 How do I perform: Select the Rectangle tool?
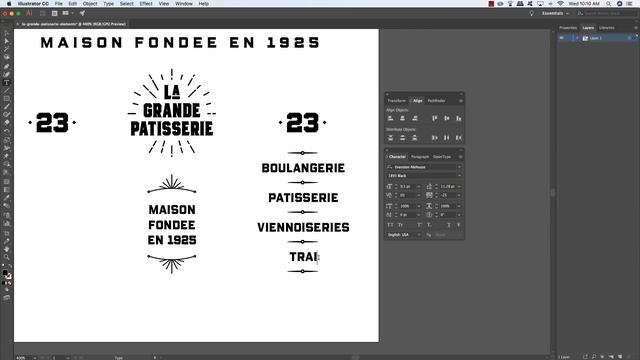click(x=7, y=98)
